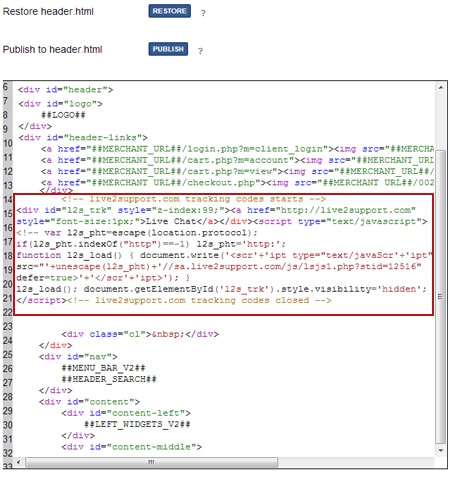Click the vertical scrollbar thumb
The height and width of the screenshot is (484, 450).
coord(441,296)
